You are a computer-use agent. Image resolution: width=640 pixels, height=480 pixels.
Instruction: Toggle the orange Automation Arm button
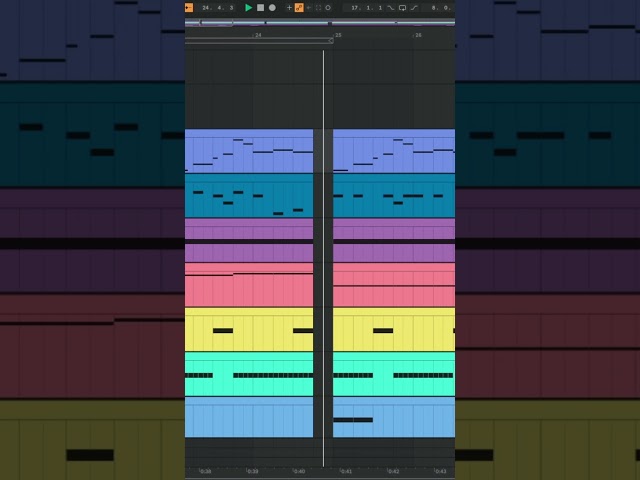[x=299, y=7]
